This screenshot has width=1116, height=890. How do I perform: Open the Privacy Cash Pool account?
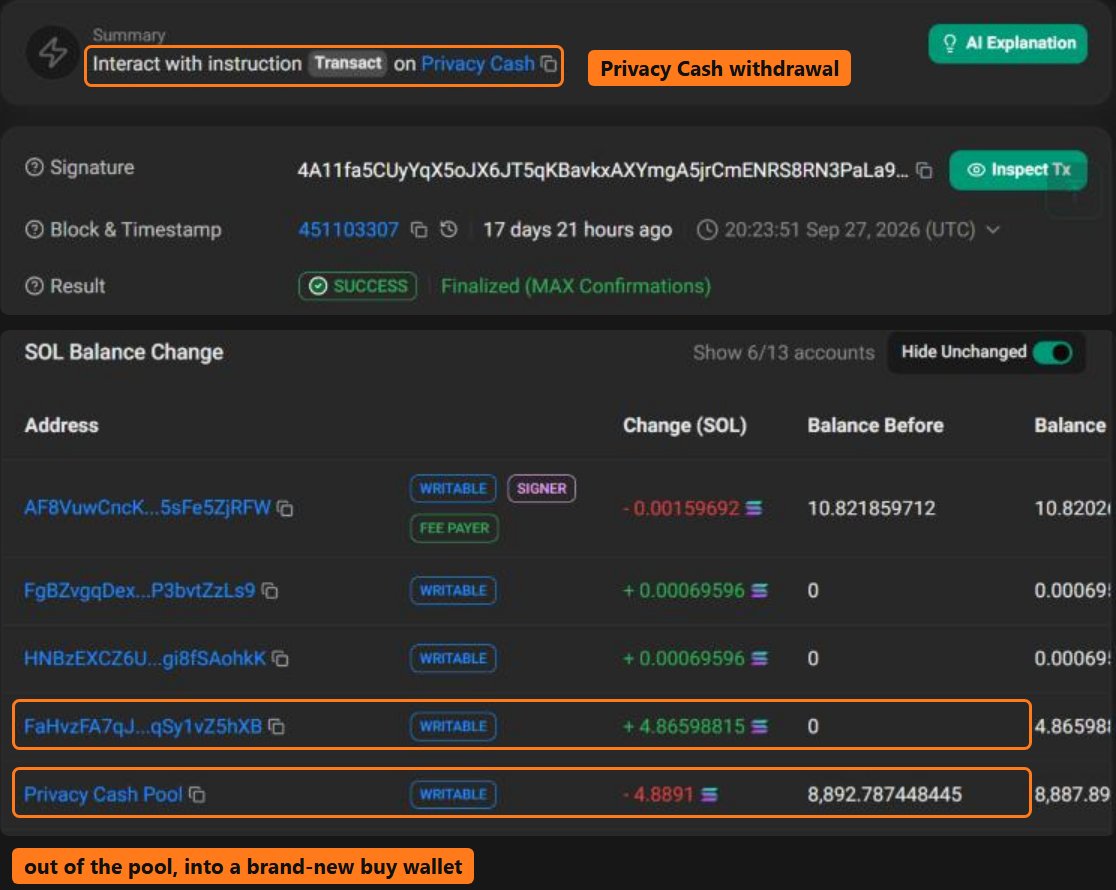pos(103,794)
